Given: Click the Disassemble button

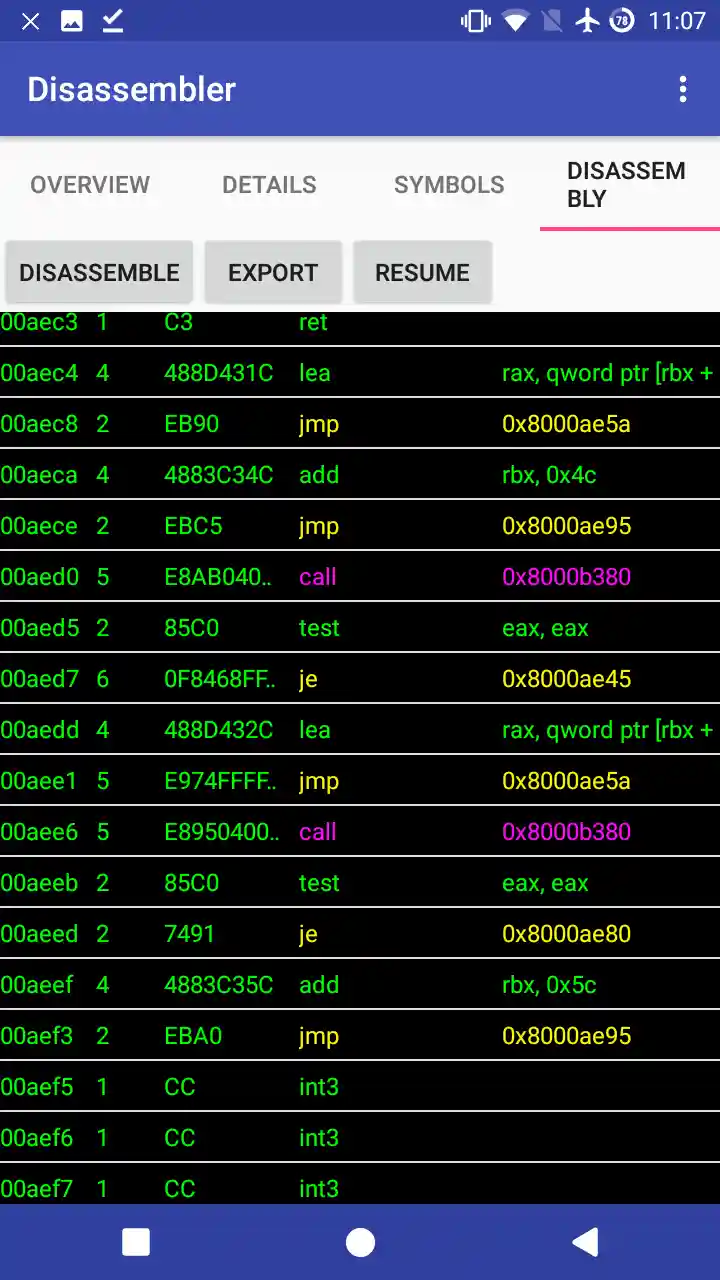Looking at the screenshot, I should coord(99,273).
